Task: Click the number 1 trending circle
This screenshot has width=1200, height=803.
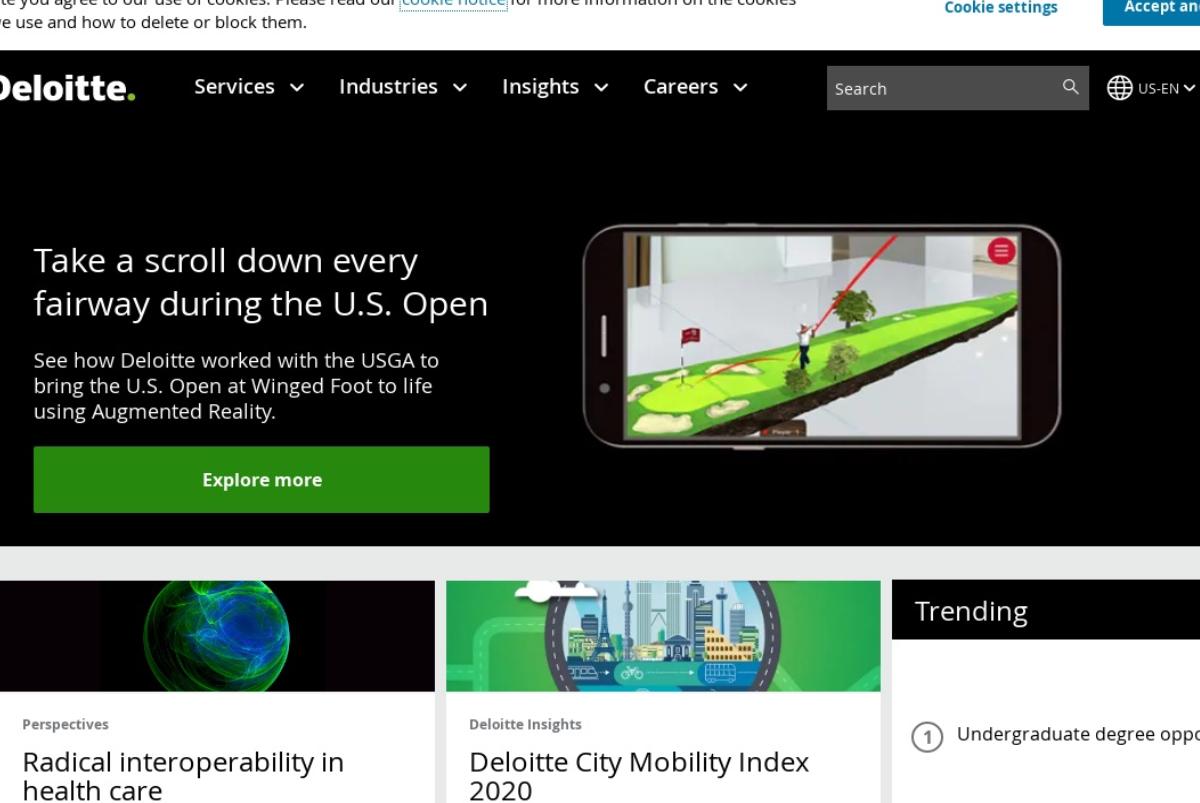Action: tap(927, 738)
